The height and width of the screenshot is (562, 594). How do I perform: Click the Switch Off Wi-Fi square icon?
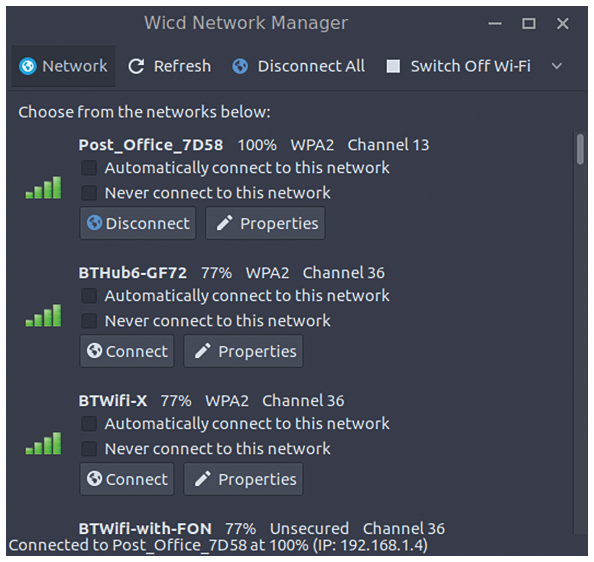[x=393, y=66]
